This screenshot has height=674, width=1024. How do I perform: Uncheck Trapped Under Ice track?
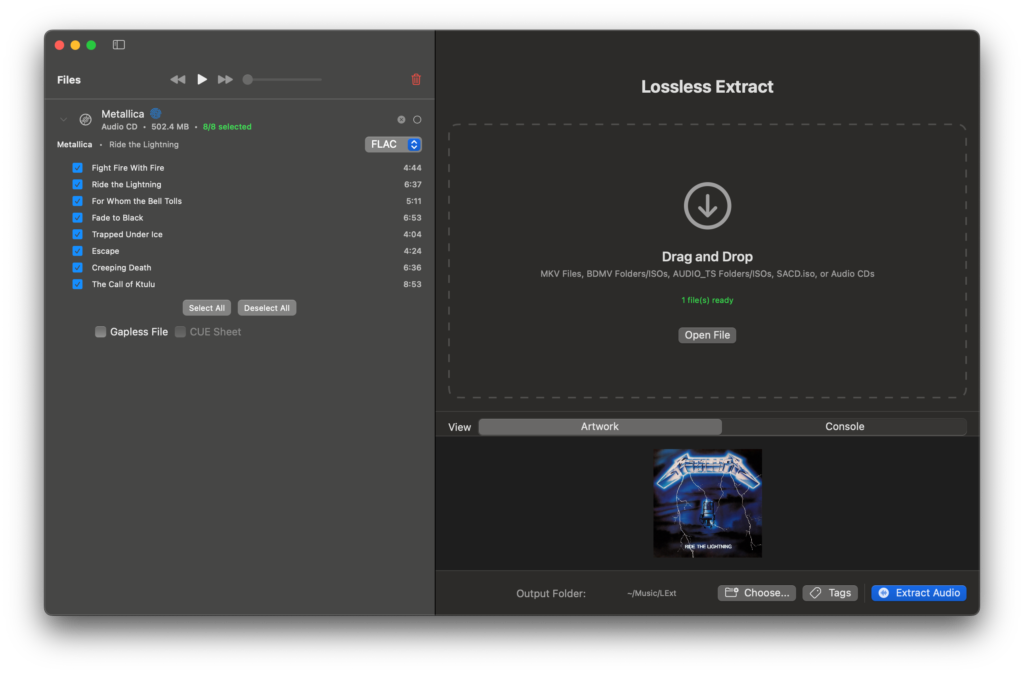coord(78,234)
